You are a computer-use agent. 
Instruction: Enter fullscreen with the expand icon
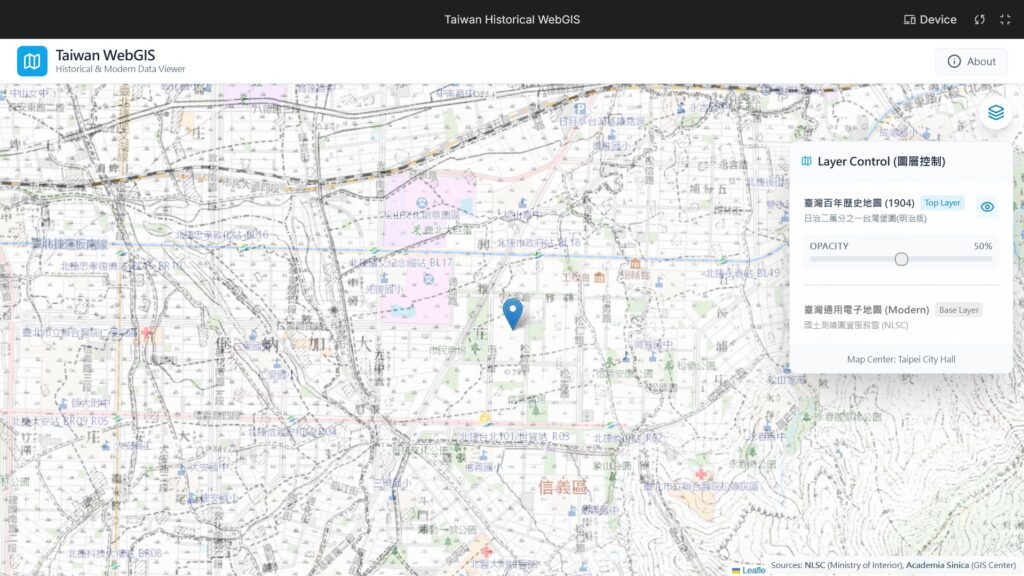pos(1005,19)
